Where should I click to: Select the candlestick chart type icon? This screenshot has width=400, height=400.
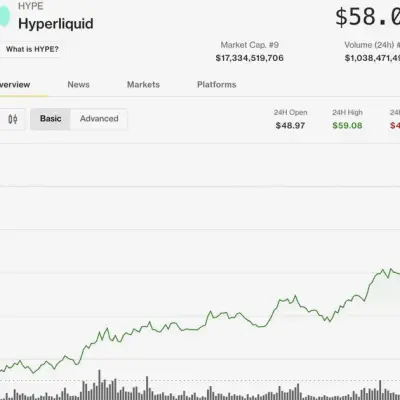(x=13, y=119)
